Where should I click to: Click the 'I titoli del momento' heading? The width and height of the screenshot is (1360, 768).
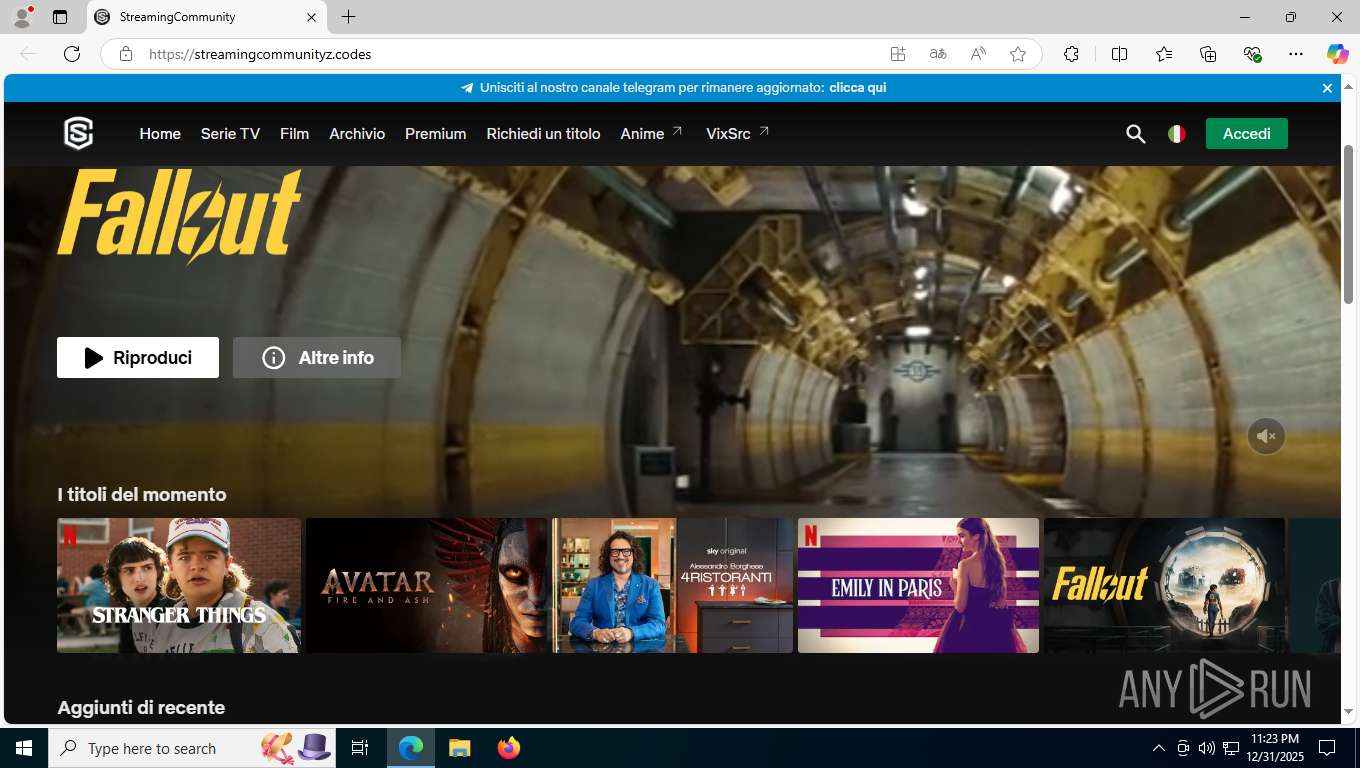click(142, 495)
